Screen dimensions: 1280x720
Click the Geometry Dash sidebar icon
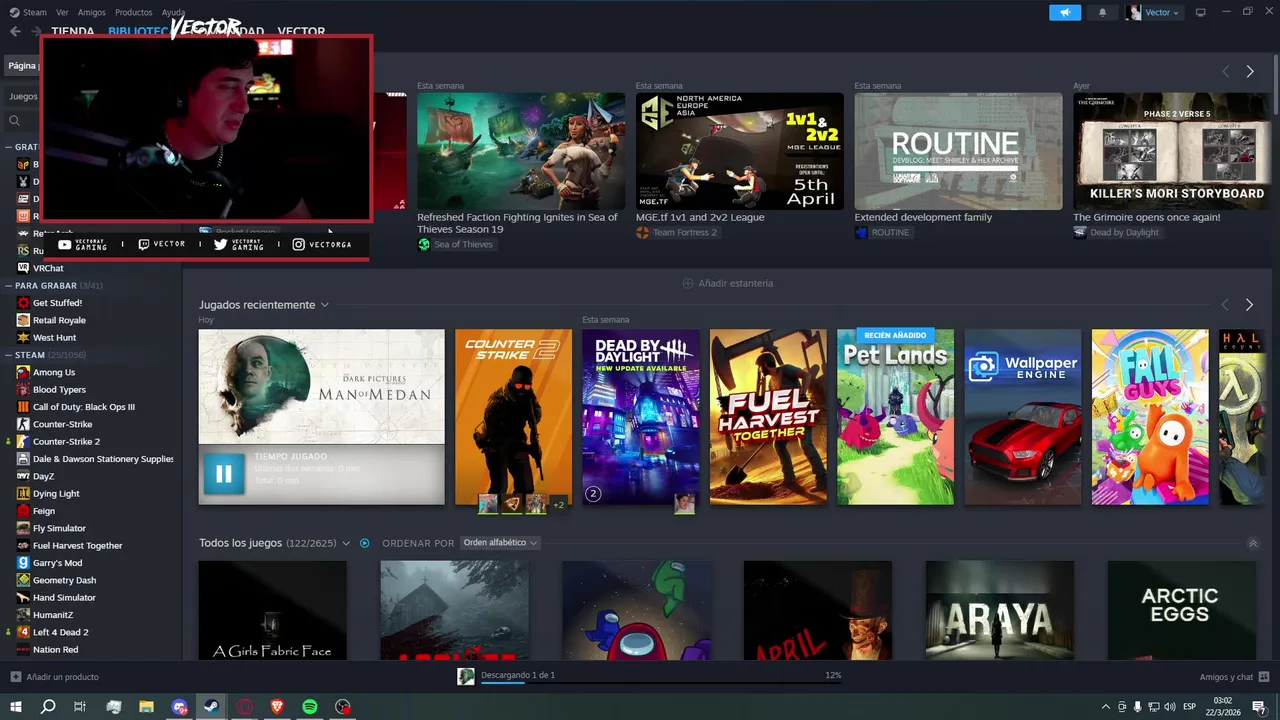coord(23,580)
